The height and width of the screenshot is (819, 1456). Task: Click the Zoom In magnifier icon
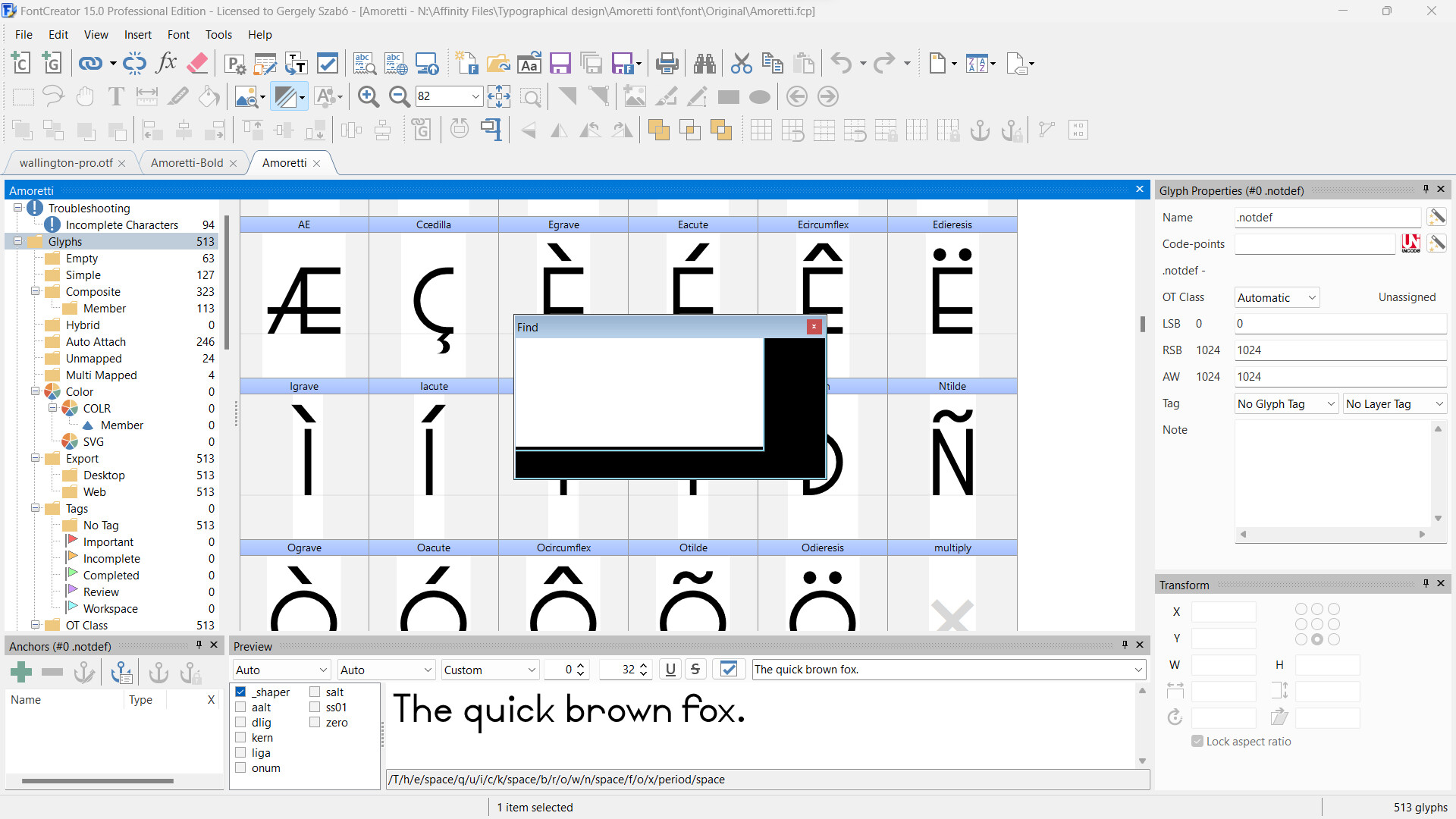point(369,96)
